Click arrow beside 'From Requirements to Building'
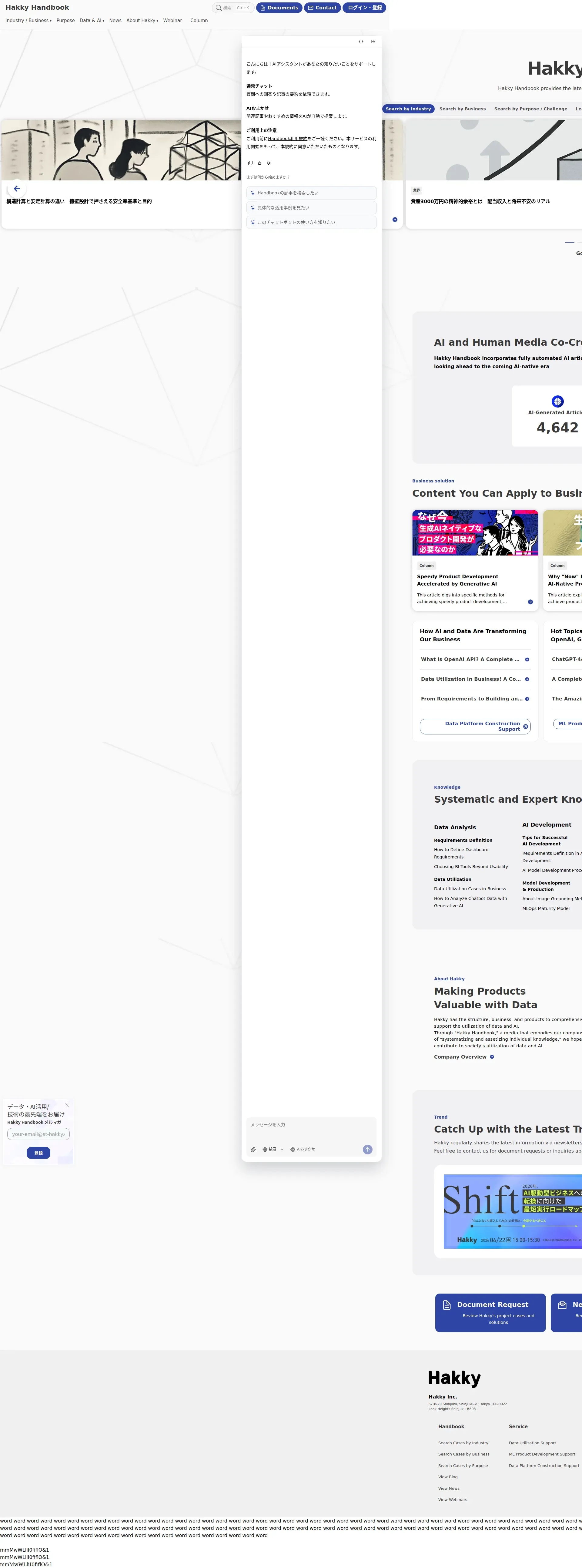Screen dimensions: 582x1568 click(x=527, y=699)
